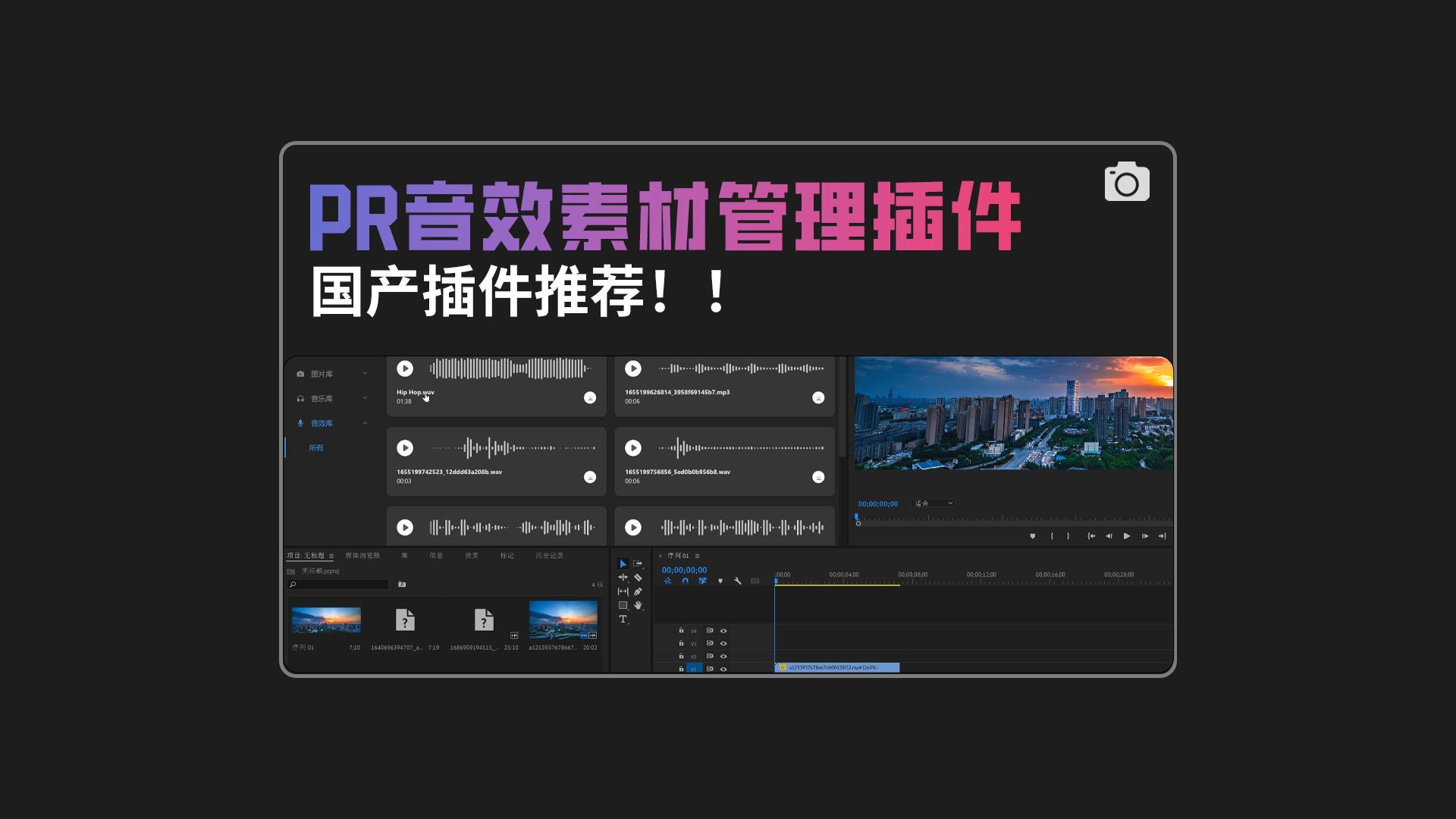Click the program monitor playhead marker
The height and width of the screenshot is (819, 1456).
point(857,517)
